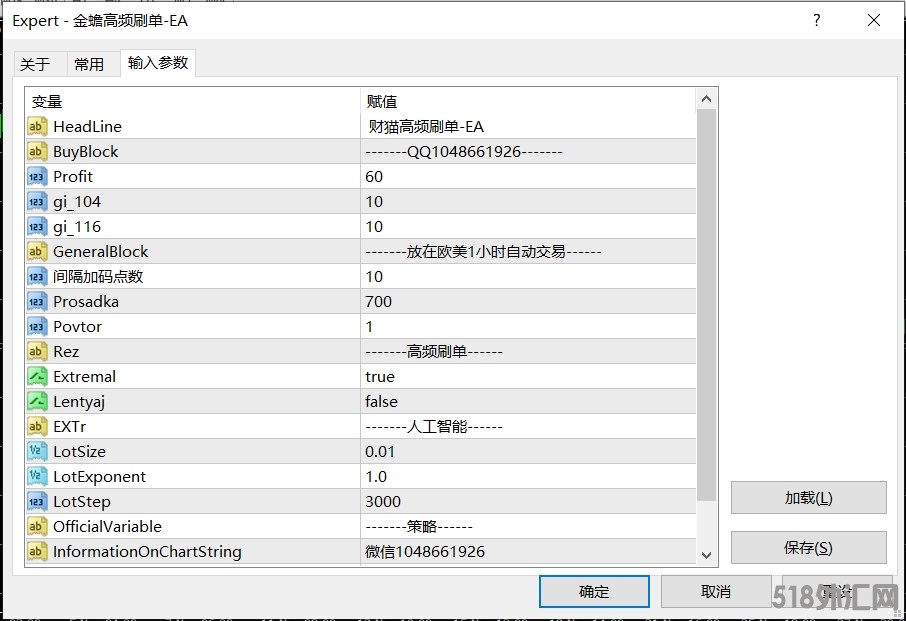Click the scrollbar down arrow

(x=706, y=555)
